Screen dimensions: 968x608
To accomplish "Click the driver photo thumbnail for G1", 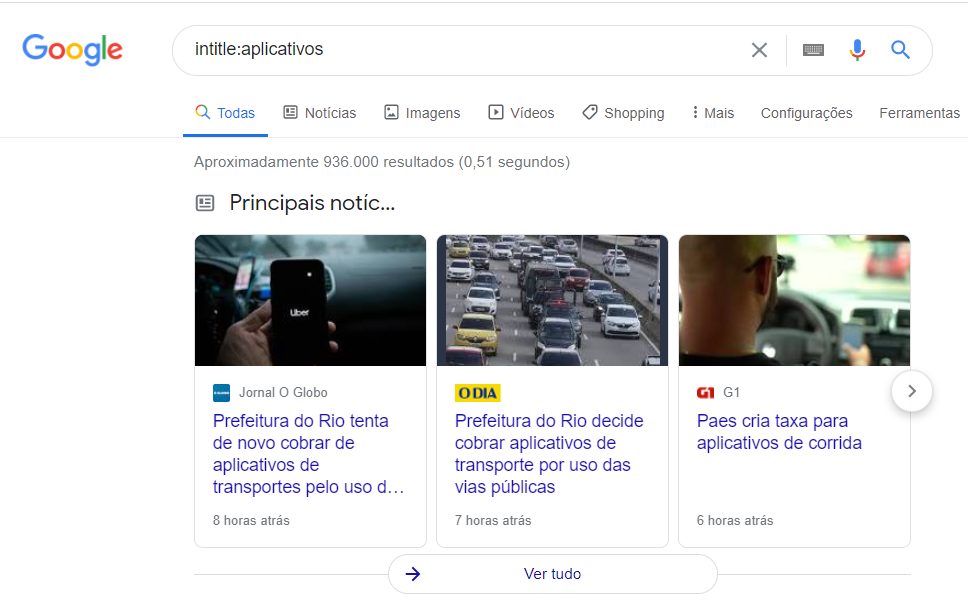I will click(x=795, y=300).
